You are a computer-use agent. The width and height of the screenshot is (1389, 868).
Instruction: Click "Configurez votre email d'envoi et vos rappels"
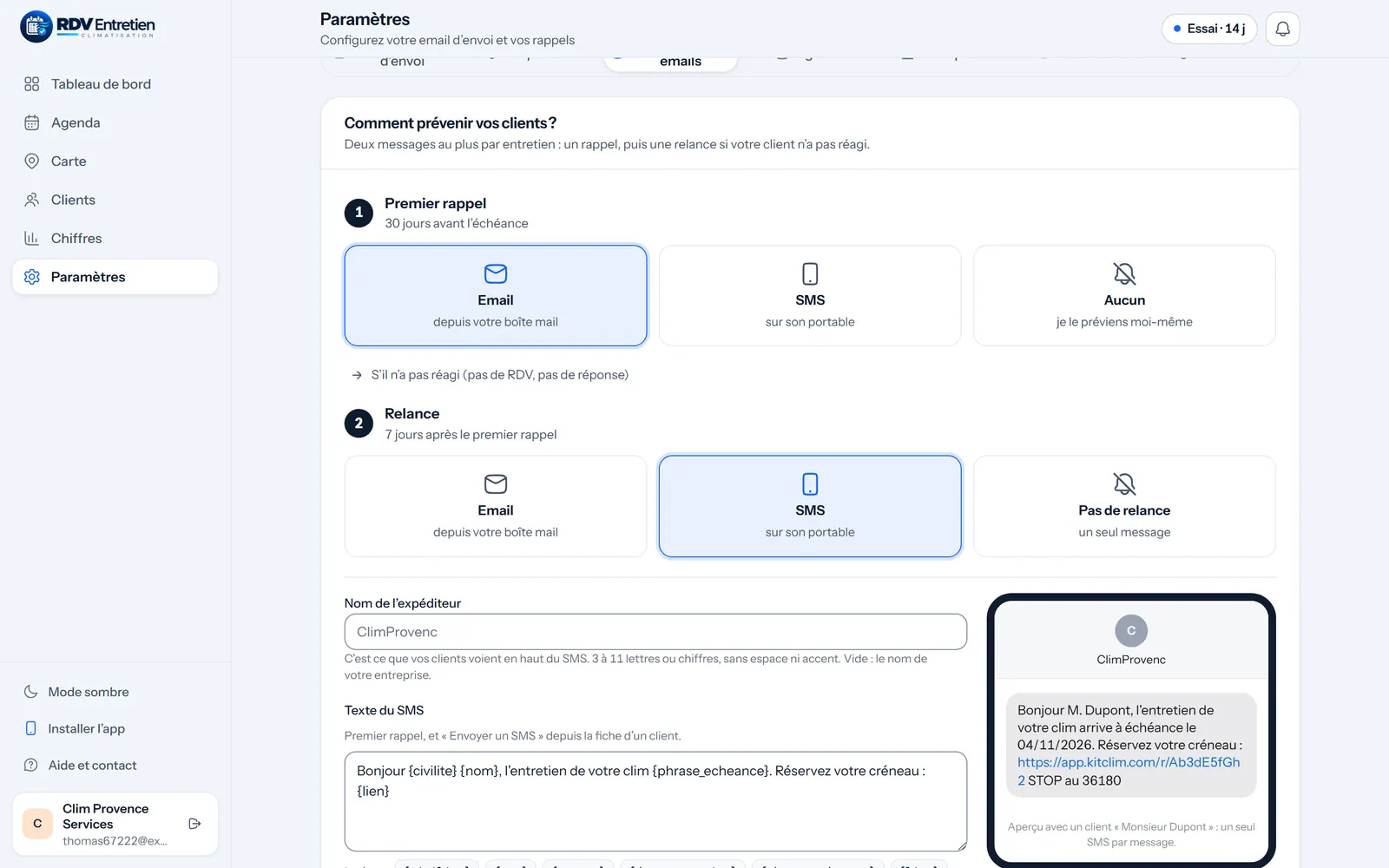pyautogui.click(x=447, y=40)
